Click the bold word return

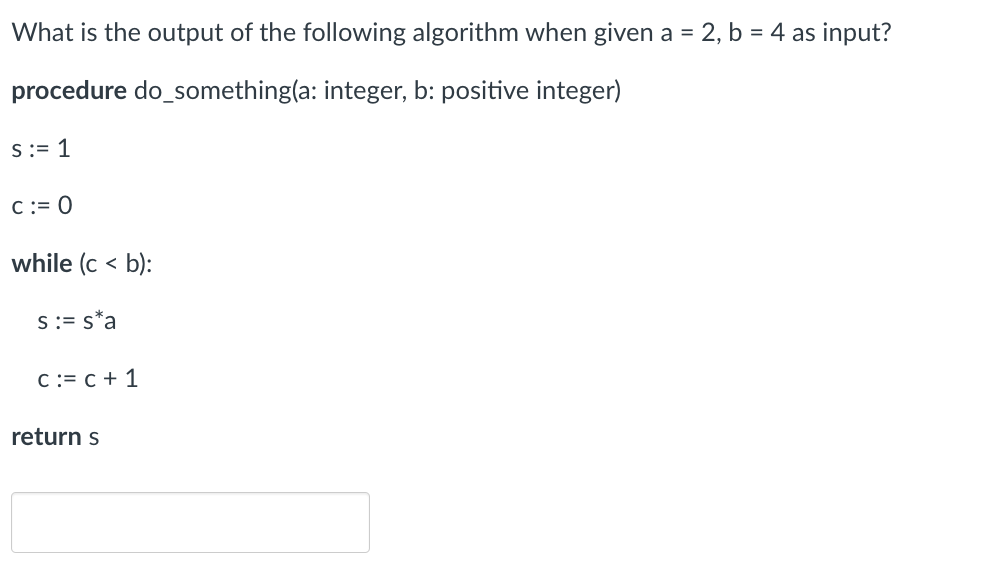pos(44,436)
